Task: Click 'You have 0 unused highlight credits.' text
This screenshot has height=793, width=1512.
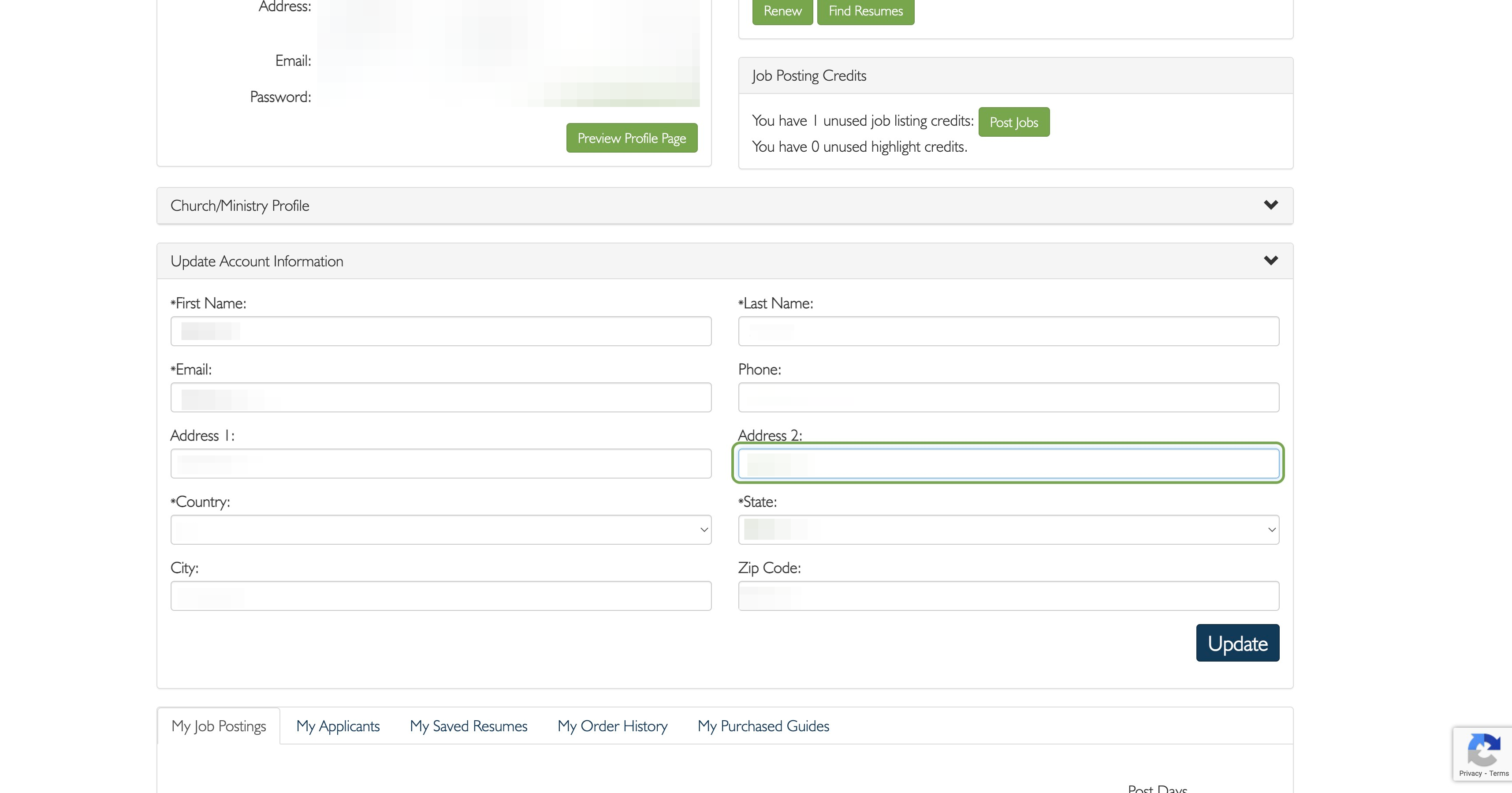Action: 859,147
